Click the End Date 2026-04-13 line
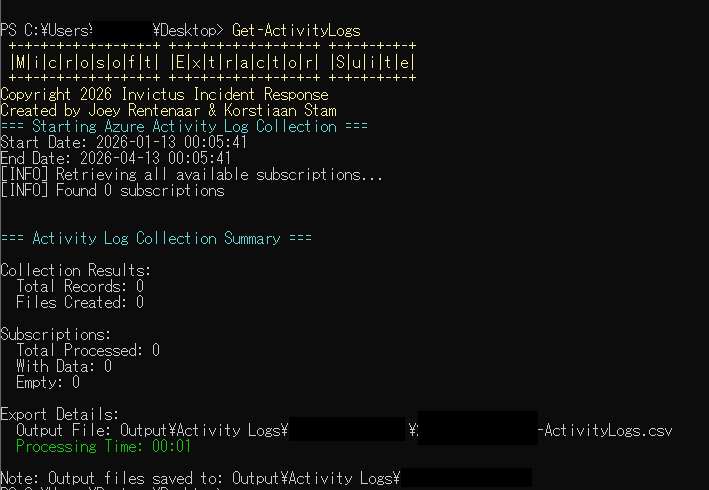This screenshot has width=709, height=490. tap(116, 159)
